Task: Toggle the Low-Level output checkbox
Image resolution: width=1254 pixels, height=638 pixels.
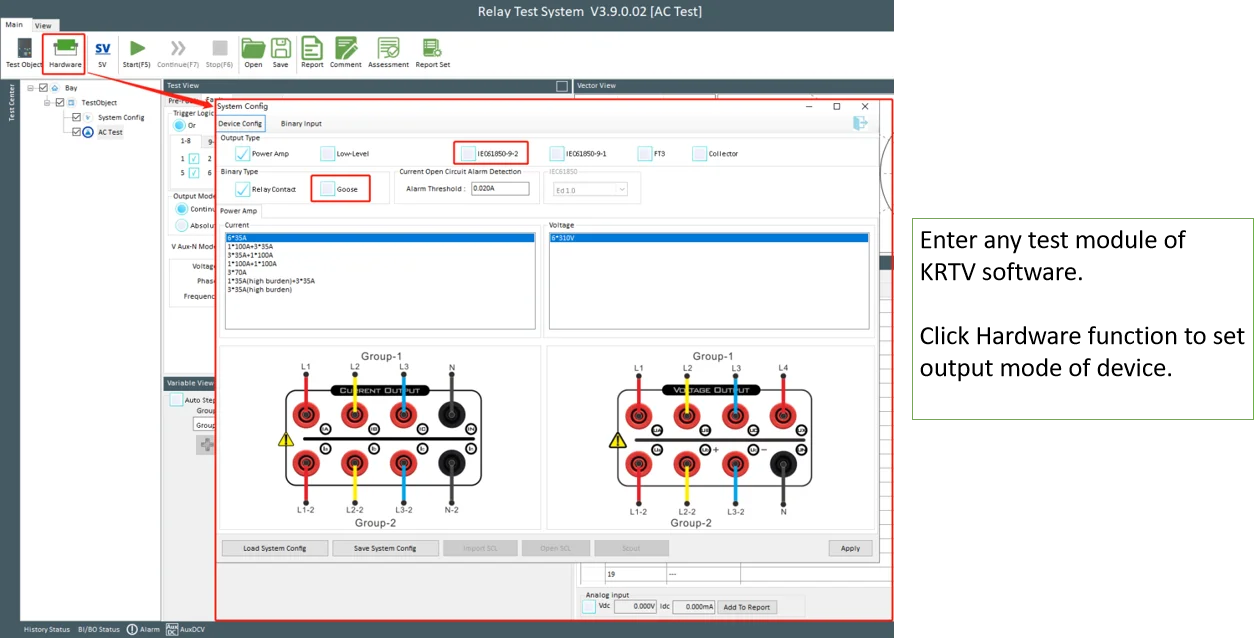Action: [x=328, y=153]
